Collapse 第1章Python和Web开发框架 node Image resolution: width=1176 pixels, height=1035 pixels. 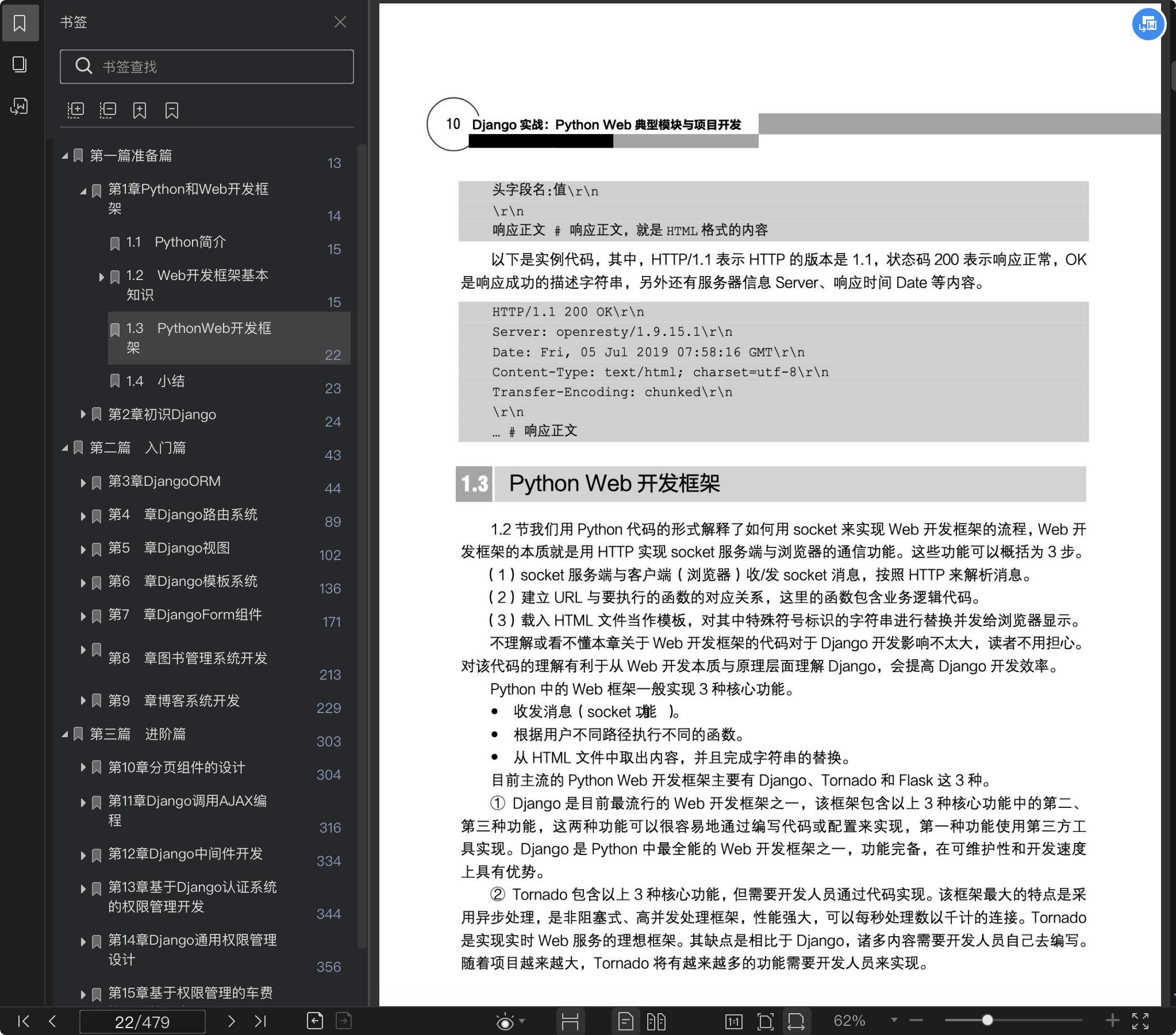pyautogui.click(x=83, y=190)
